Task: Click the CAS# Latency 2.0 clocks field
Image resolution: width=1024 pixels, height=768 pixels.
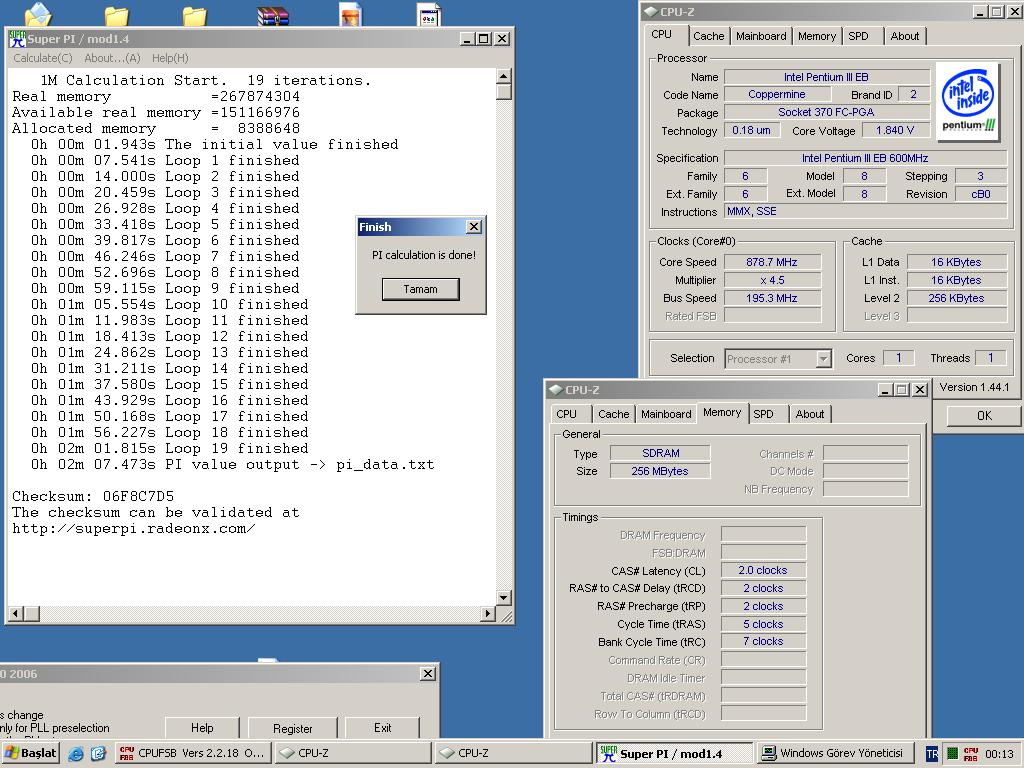Action: pos(763,570)
